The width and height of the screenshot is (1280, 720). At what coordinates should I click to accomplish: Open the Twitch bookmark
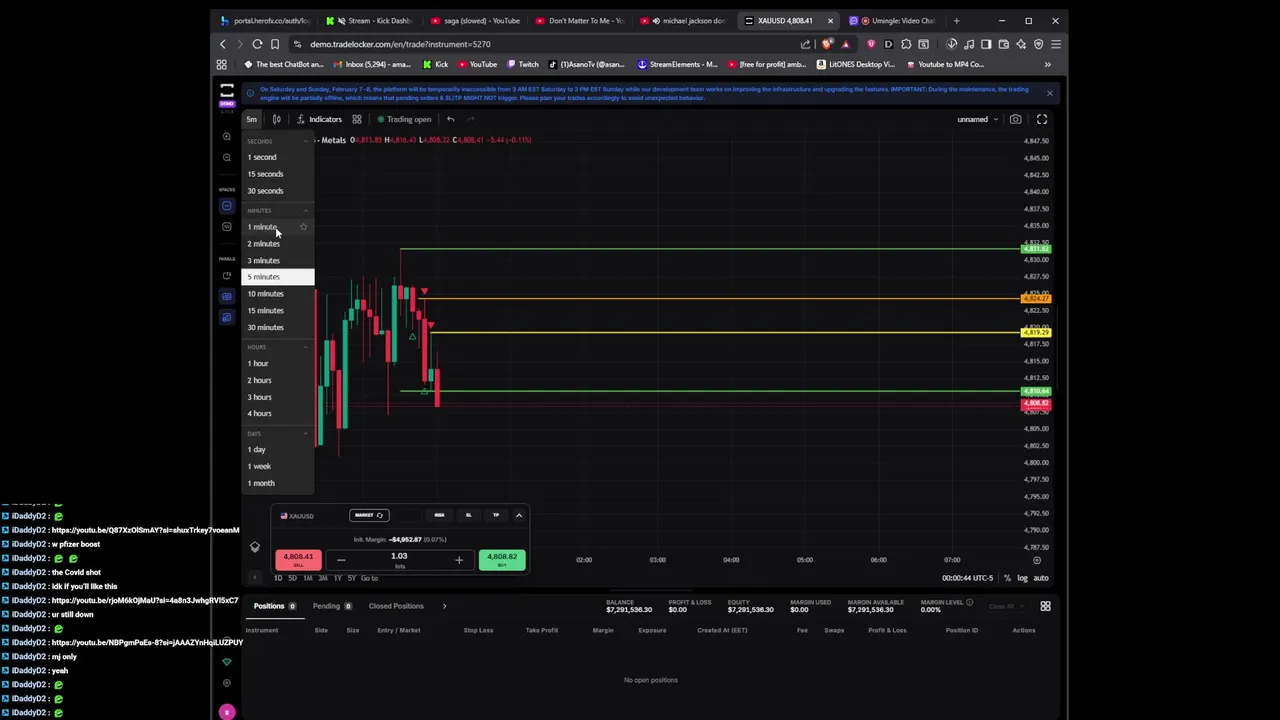click(x=522, y=64)
